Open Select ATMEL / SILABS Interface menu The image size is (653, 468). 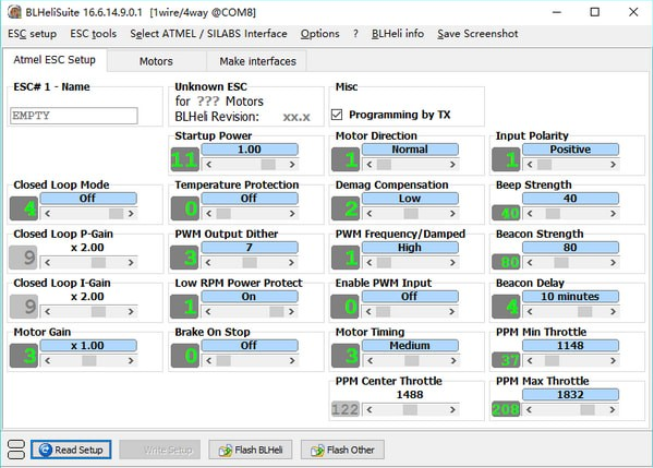click(x=209, y=34)
